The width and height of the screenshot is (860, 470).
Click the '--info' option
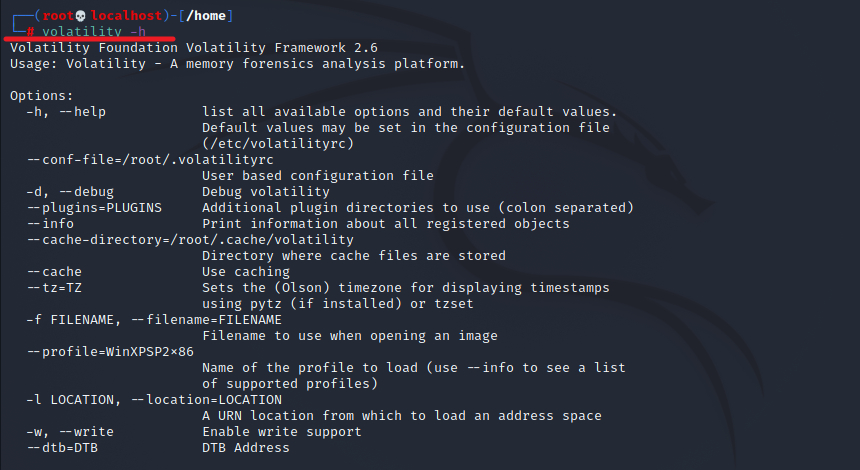pyautogui.click(x=49, y=224)
